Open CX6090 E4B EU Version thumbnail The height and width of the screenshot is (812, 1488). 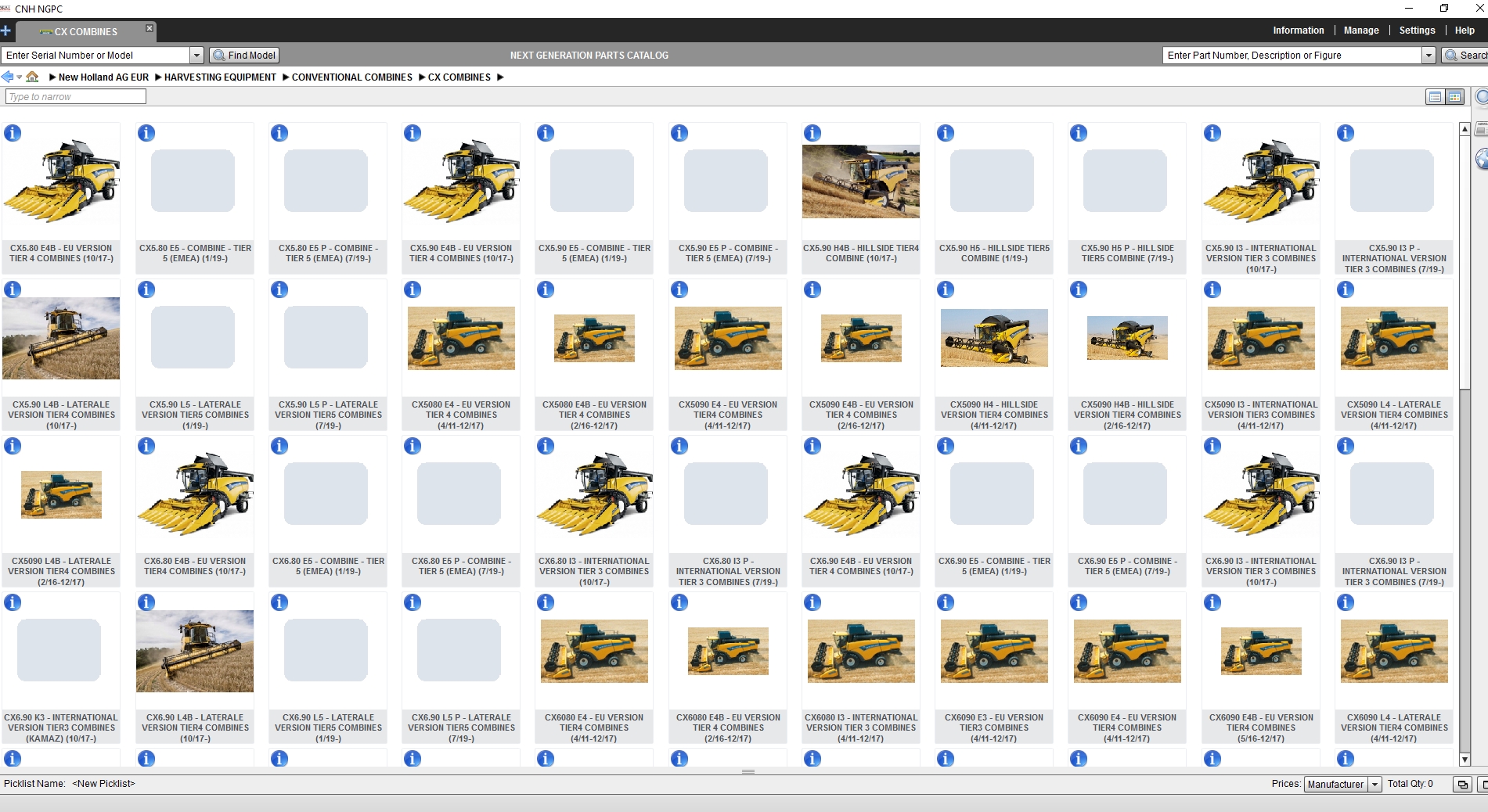coord(1261,651)
